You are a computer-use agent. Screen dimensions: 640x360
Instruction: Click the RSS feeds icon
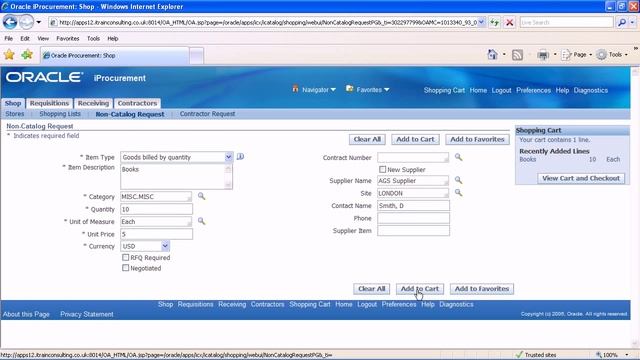point(517,55)
